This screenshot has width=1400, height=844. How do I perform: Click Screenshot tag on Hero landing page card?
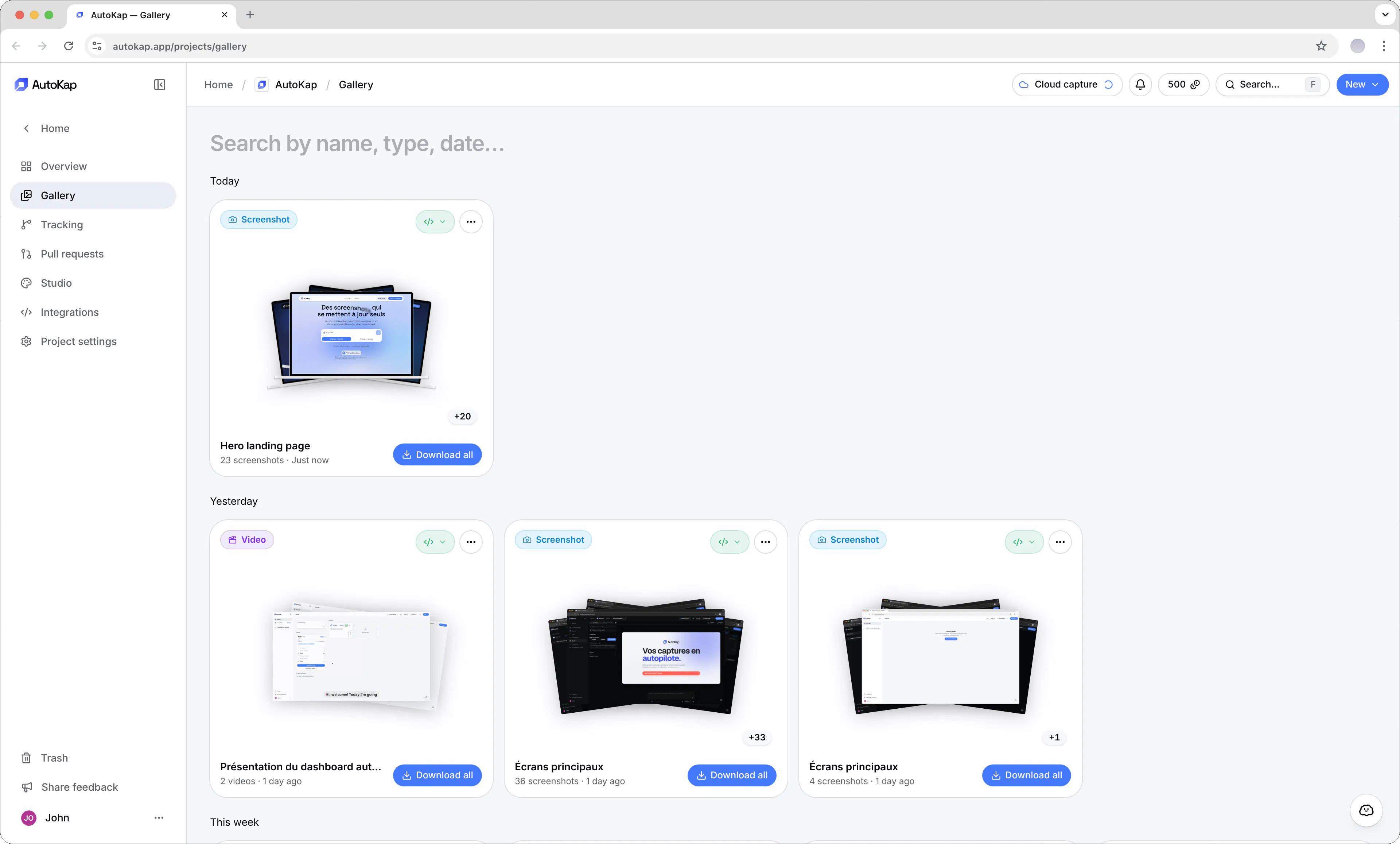258,219
